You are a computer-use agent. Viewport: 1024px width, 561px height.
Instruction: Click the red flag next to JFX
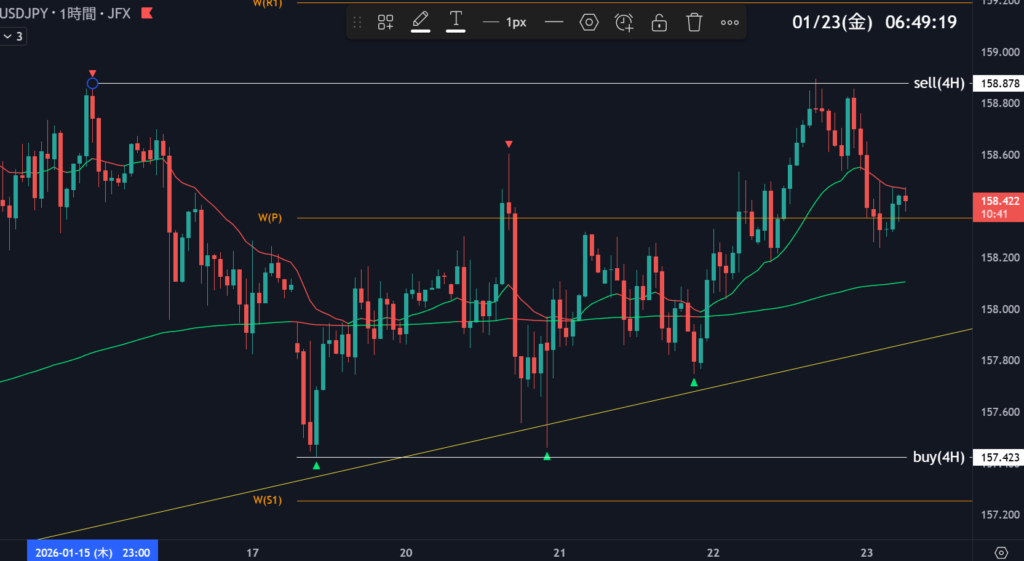pyautogui.click(x=147, y=13)
